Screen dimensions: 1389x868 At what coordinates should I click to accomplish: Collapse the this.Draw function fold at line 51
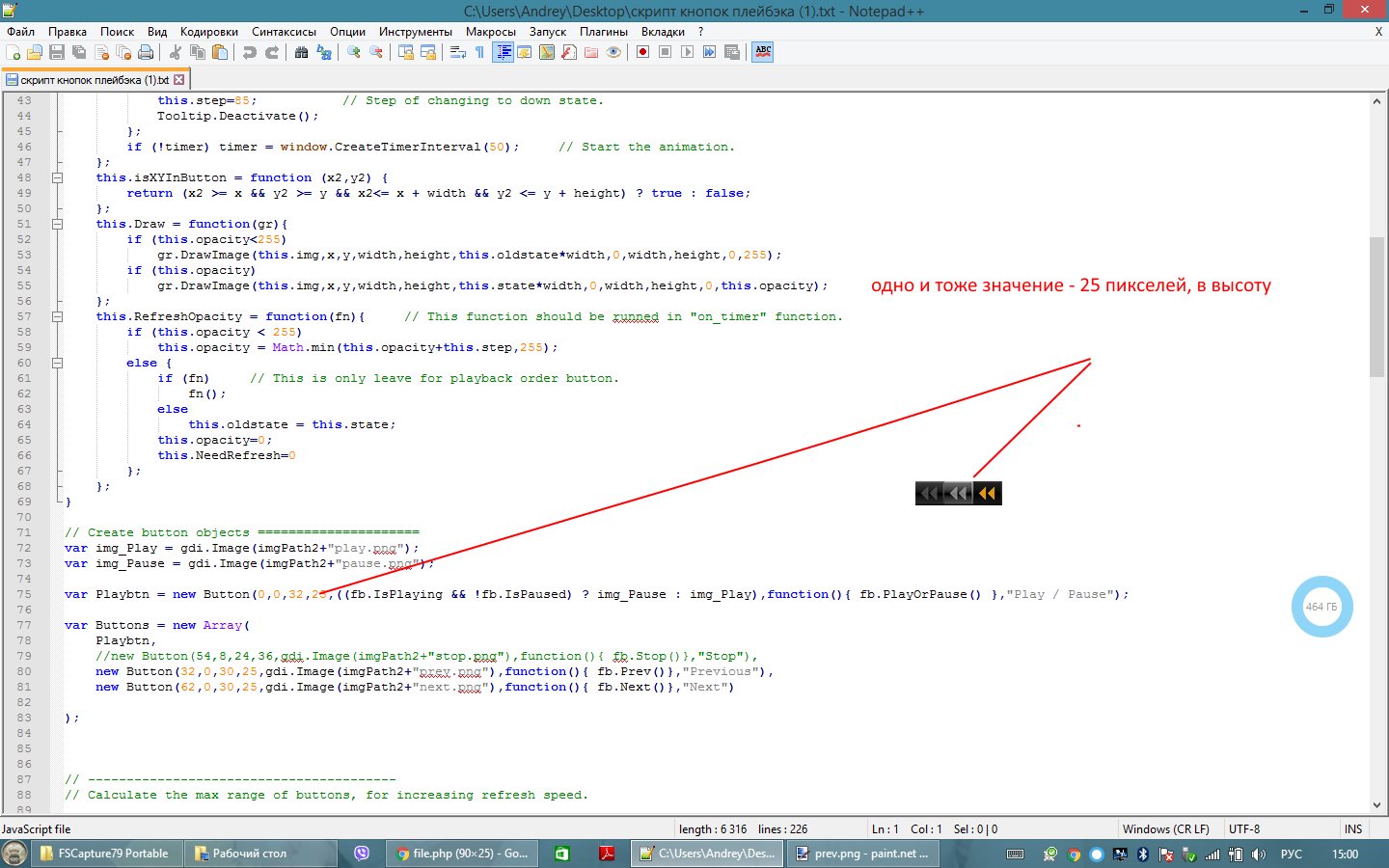tap(57, 224)
